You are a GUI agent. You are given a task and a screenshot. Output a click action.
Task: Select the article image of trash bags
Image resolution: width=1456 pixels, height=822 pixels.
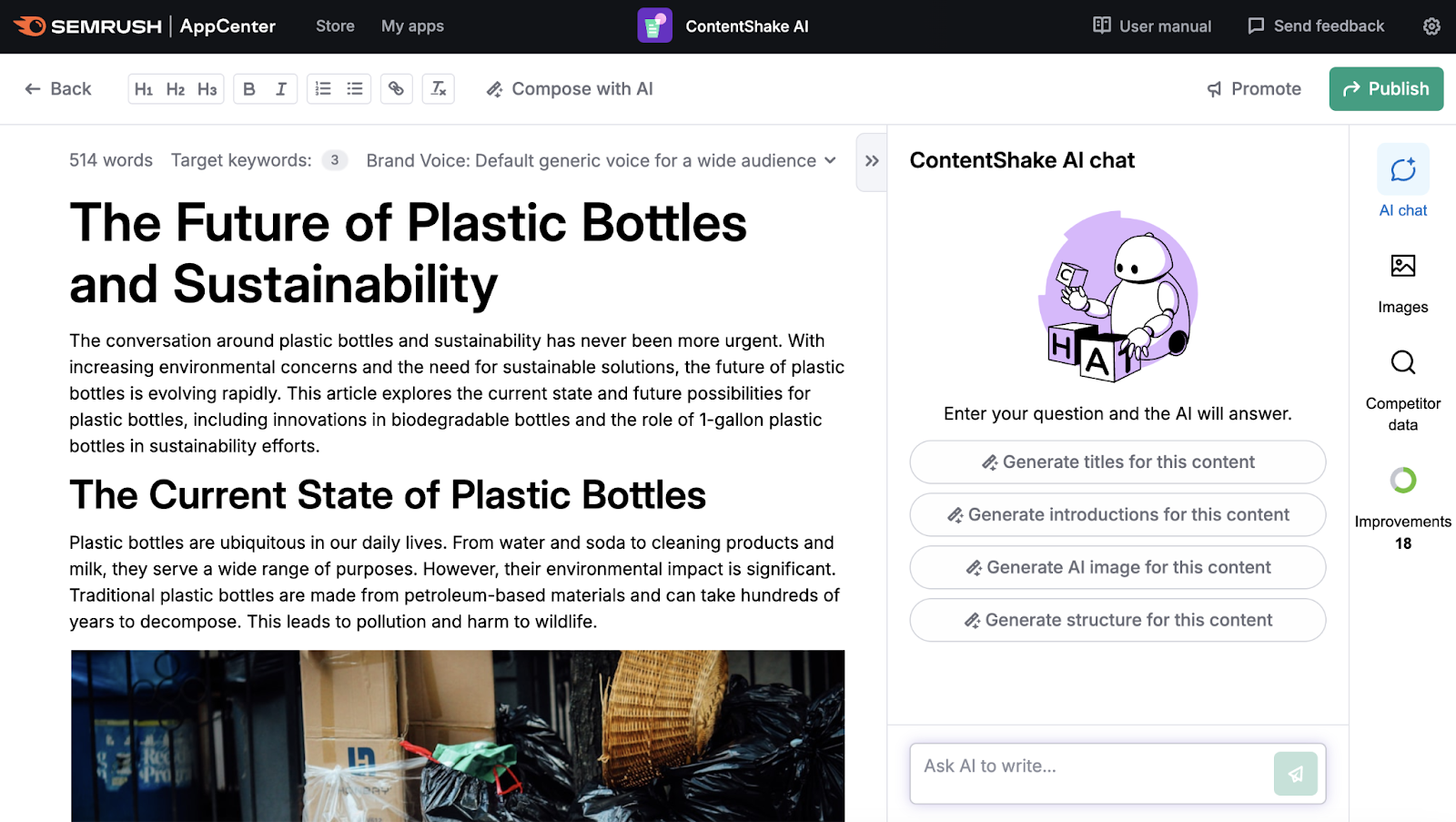coord(458,736)
